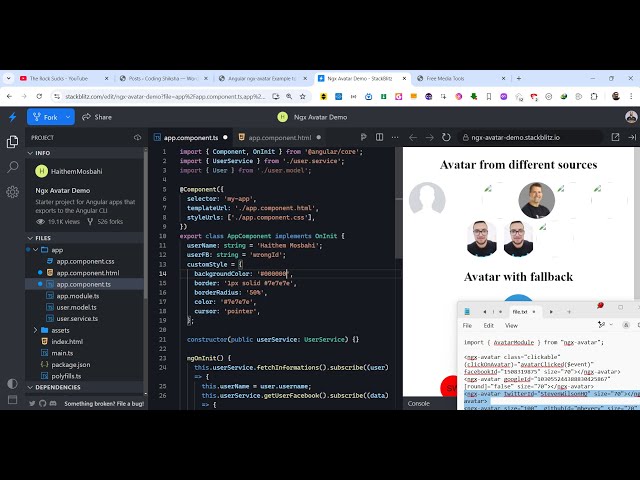Open the Console panel

click(418, 403)
